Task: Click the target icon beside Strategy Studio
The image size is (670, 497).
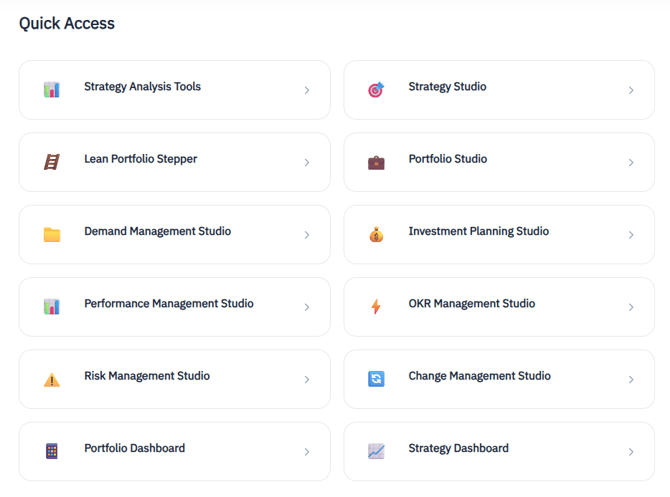Action: point(376,90)
